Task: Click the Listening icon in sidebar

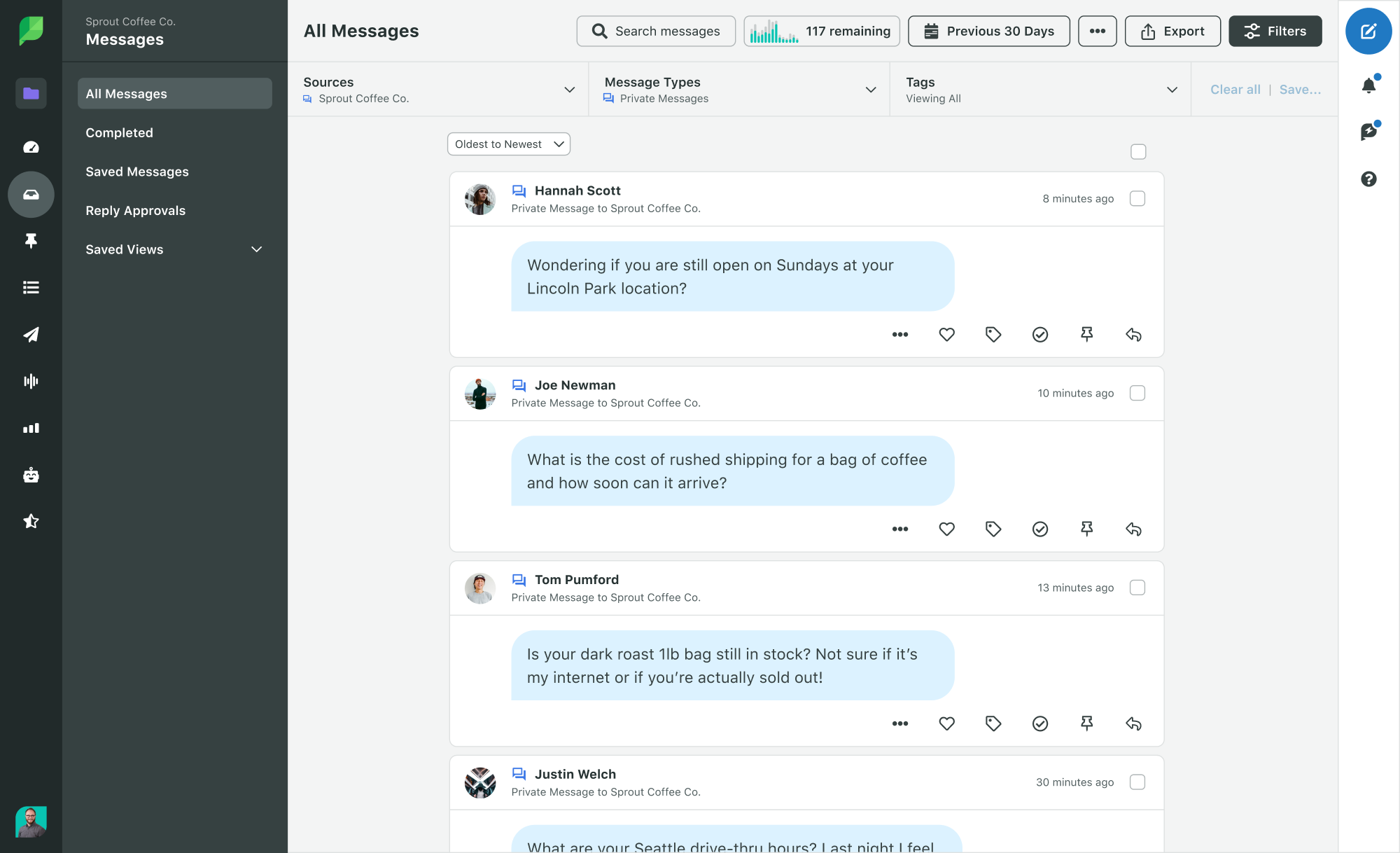Action: pyautogui.click(x=30, y=380)
